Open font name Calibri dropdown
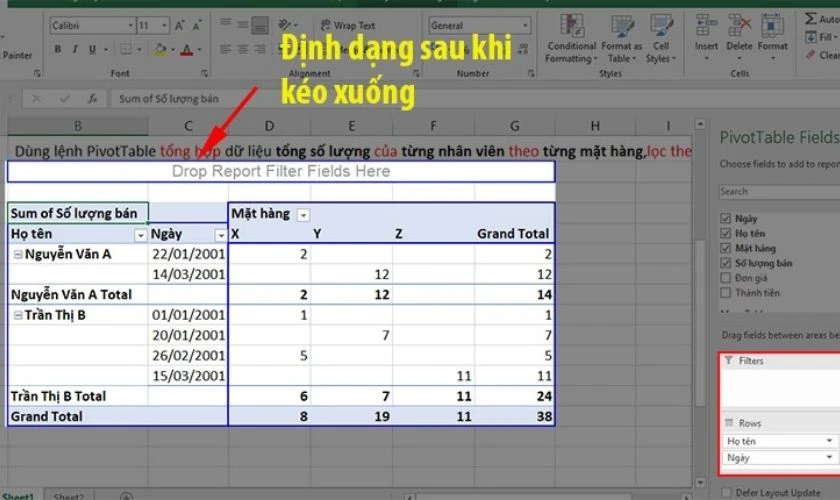The width and height of the screenshot is (840, 500). point(130,25)
